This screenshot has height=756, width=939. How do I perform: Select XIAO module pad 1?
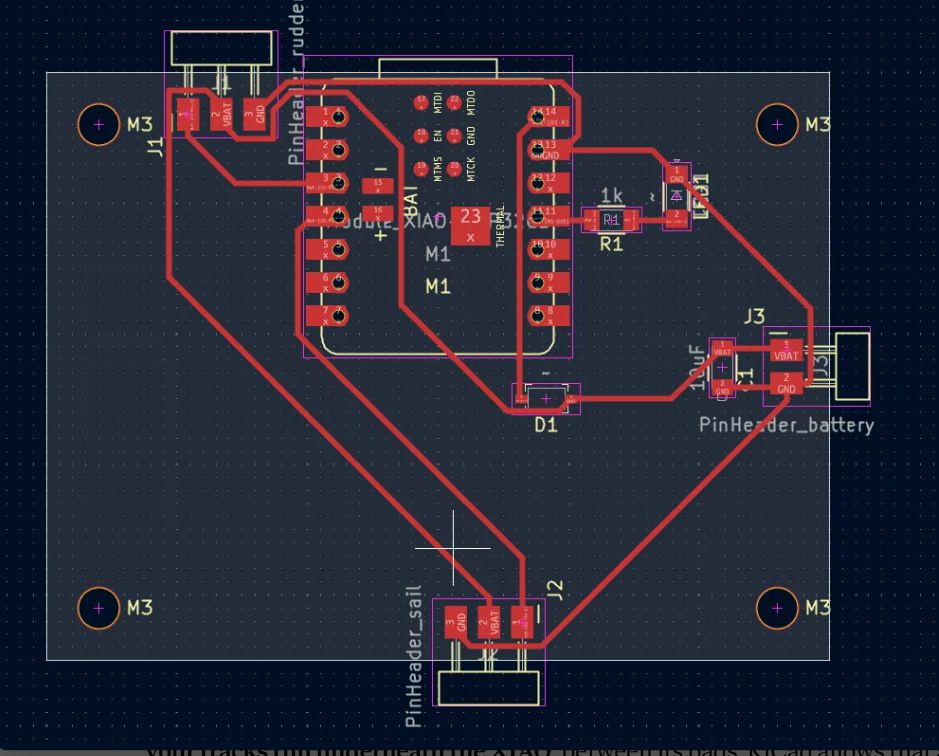(x=327, y=117)
